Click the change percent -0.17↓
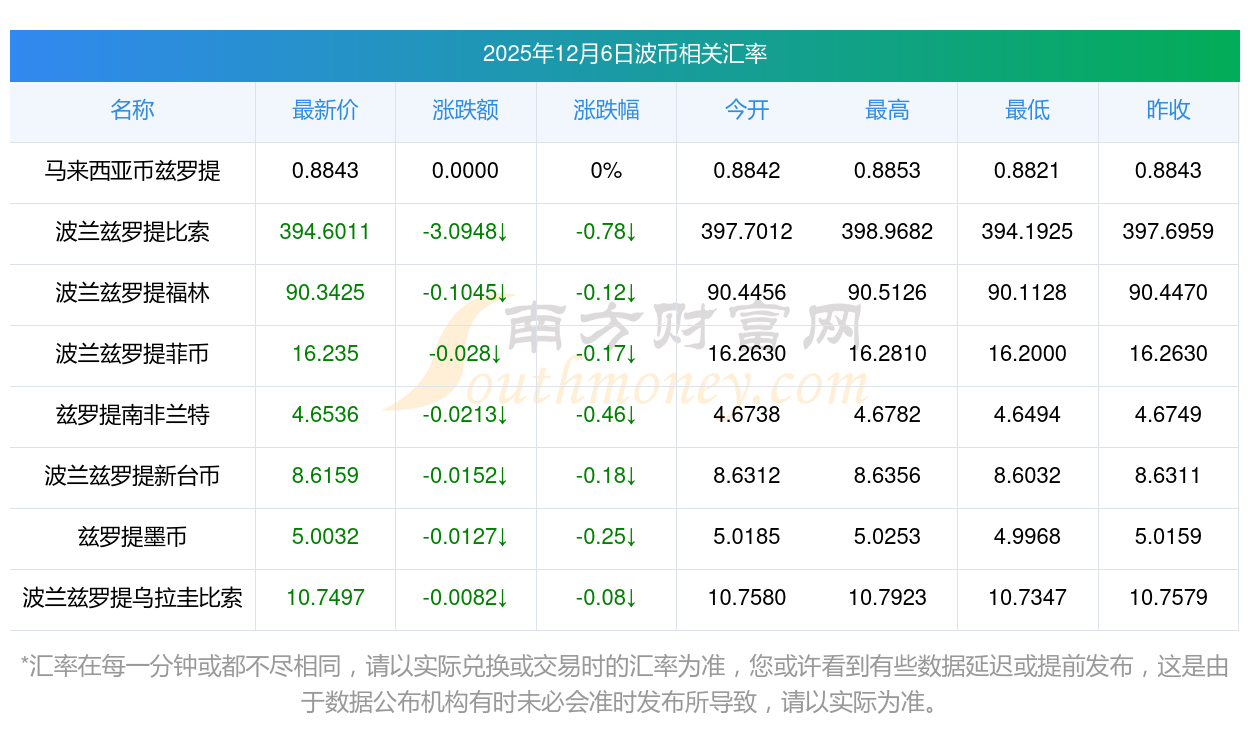This screenshot has width=1250, height=733. point(606,354)
